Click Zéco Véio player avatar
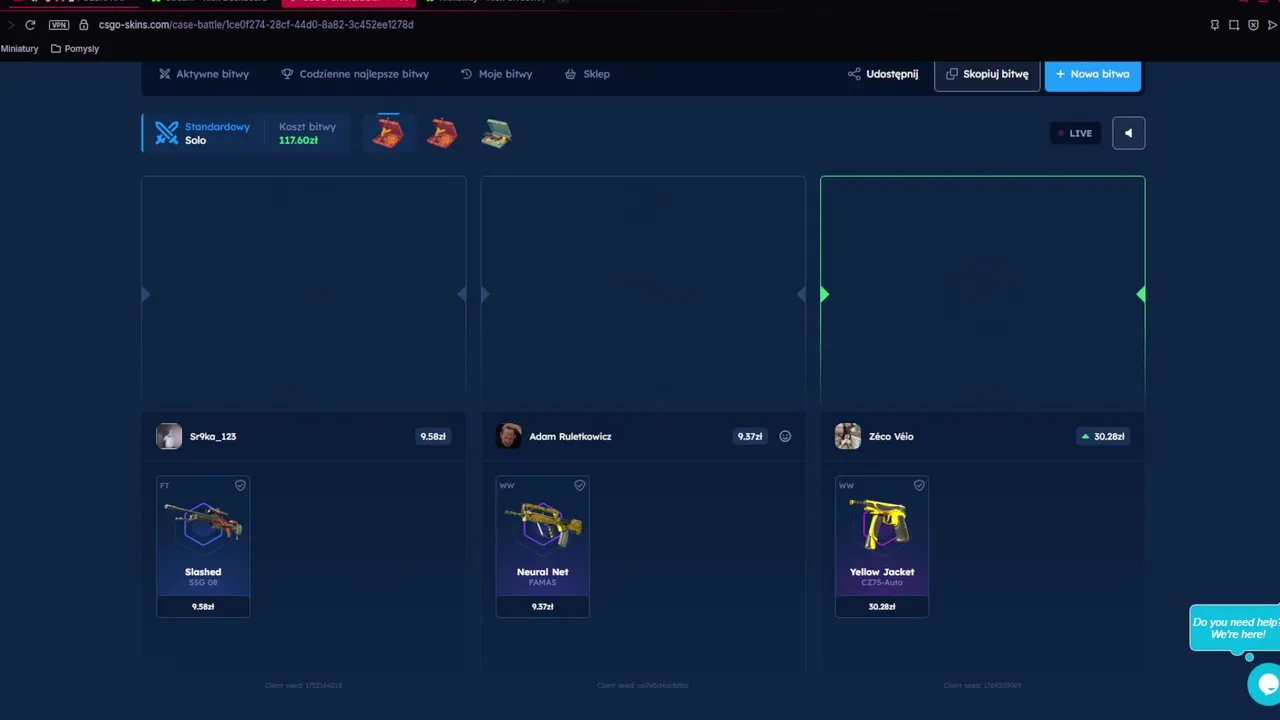1280x720 pixels. click(848, 436)
